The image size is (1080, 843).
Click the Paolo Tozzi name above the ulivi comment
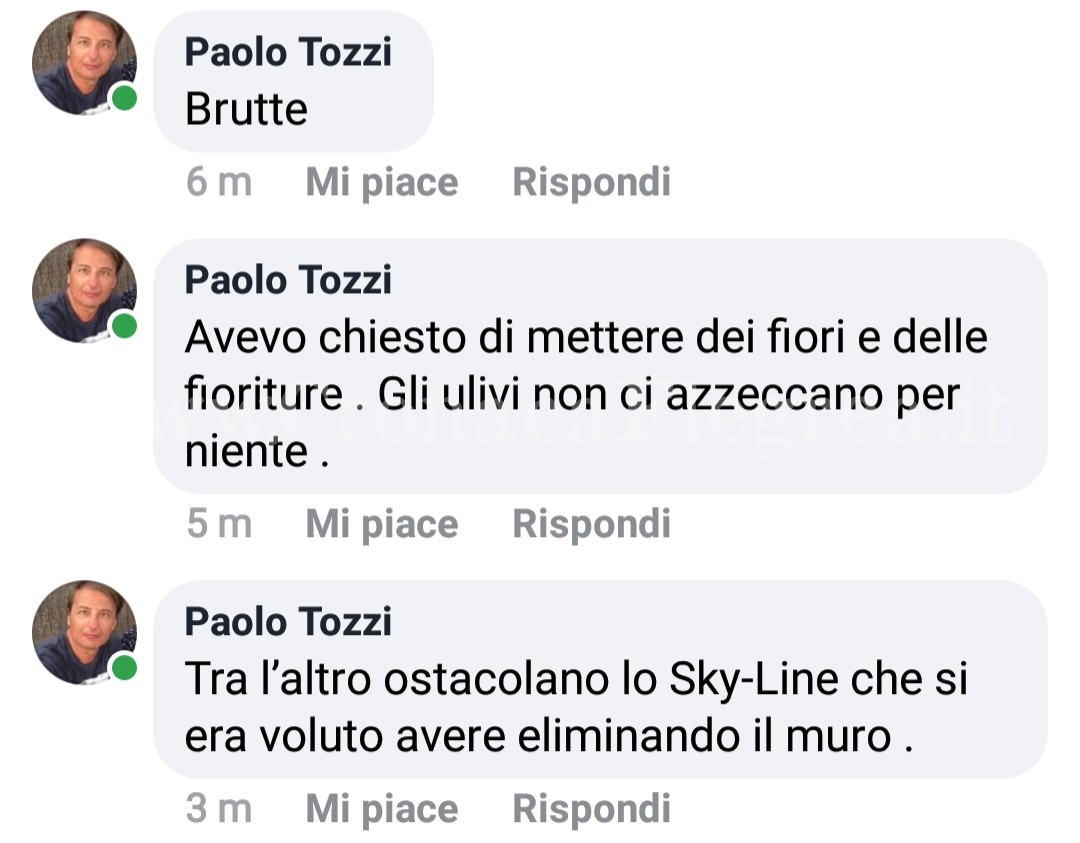pyautogui.click(x=288, y=280)
